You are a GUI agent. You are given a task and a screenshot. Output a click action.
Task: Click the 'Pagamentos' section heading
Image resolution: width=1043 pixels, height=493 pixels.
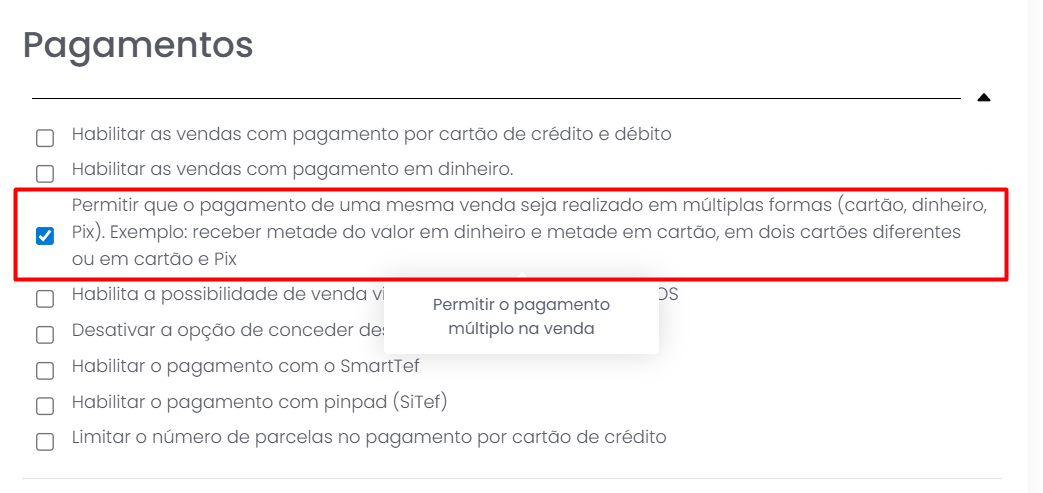(138, 45)
